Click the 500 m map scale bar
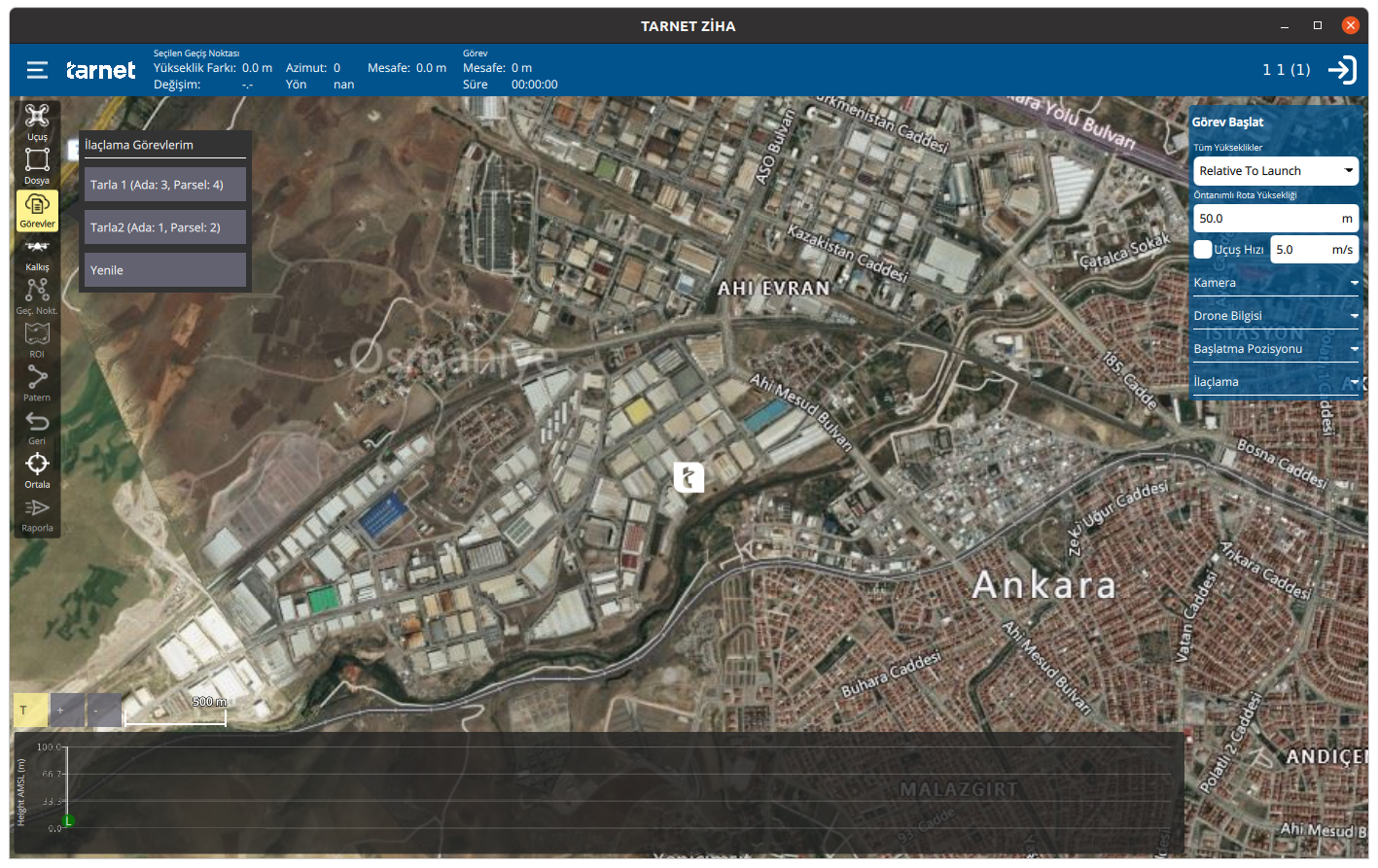 [x=176, y=717]
